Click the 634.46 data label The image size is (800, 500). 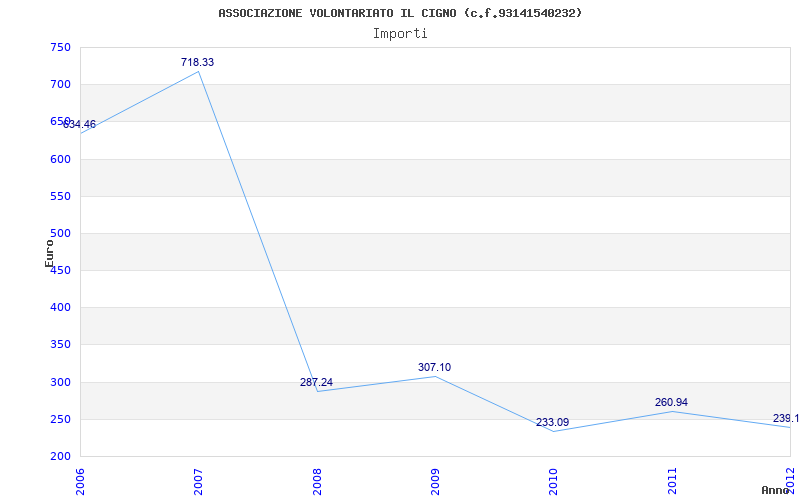(79, 124)
